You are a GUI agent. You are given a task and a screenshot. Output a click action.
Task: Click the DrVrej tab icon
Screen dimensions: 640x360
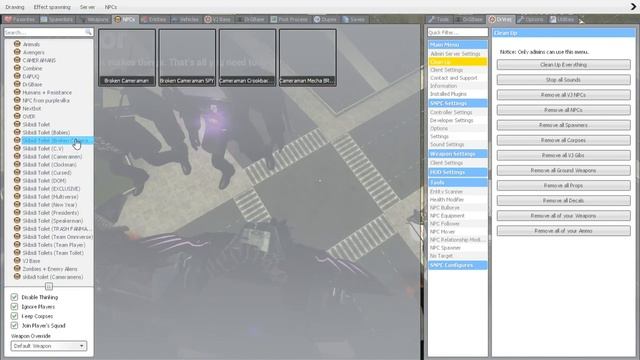[x=492, y=19]
